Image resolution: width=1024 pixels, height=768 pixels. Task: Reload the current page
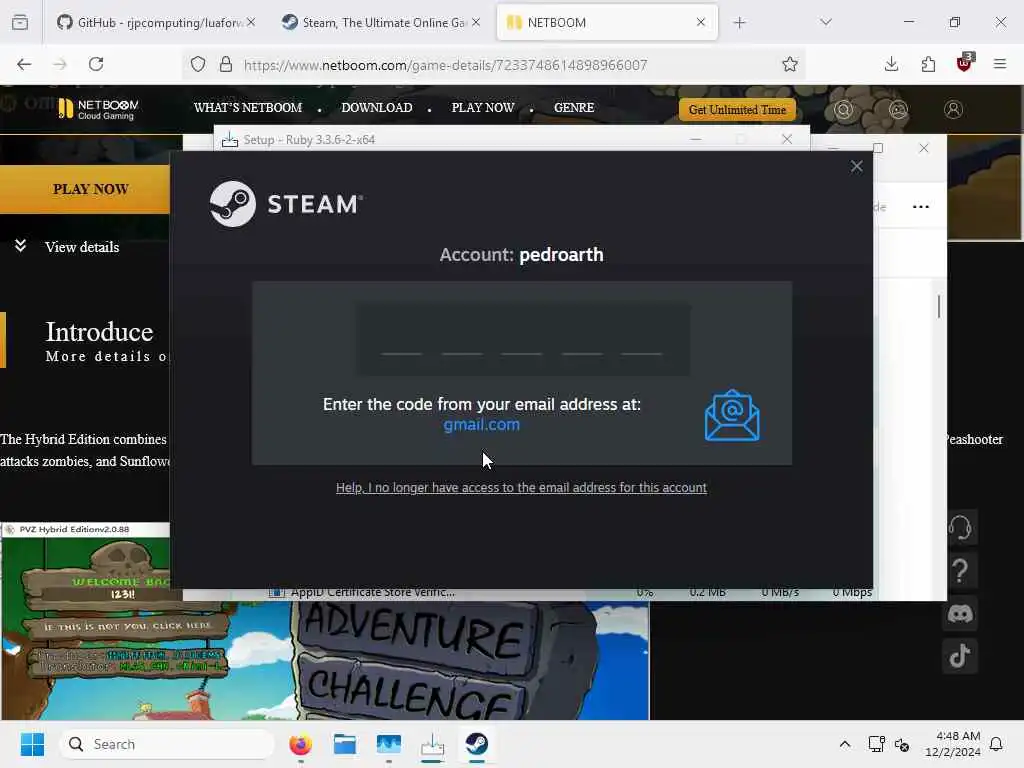tap(96, 64)
